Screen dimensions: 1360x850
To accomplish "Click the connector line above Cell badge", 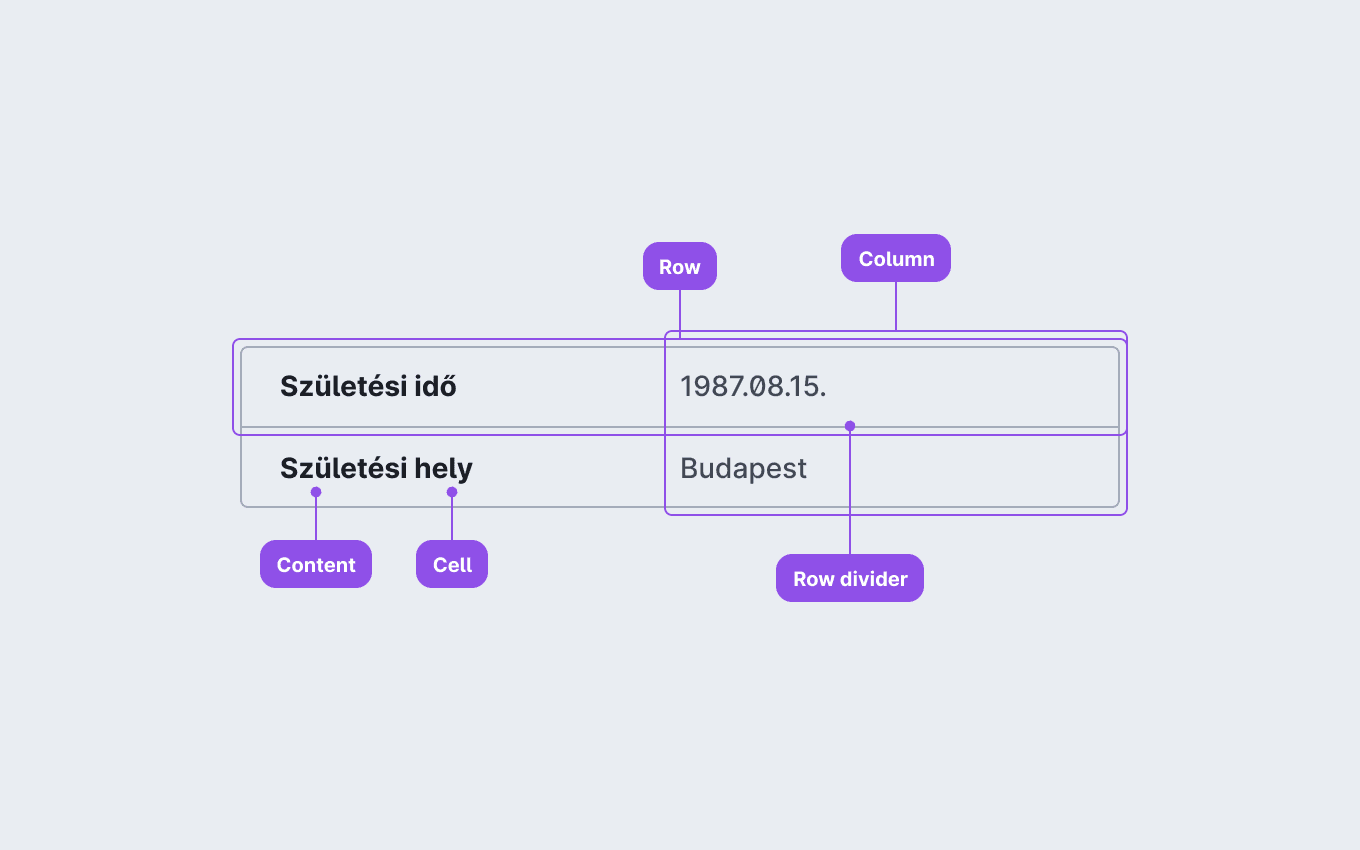I will tap(452, 519).
